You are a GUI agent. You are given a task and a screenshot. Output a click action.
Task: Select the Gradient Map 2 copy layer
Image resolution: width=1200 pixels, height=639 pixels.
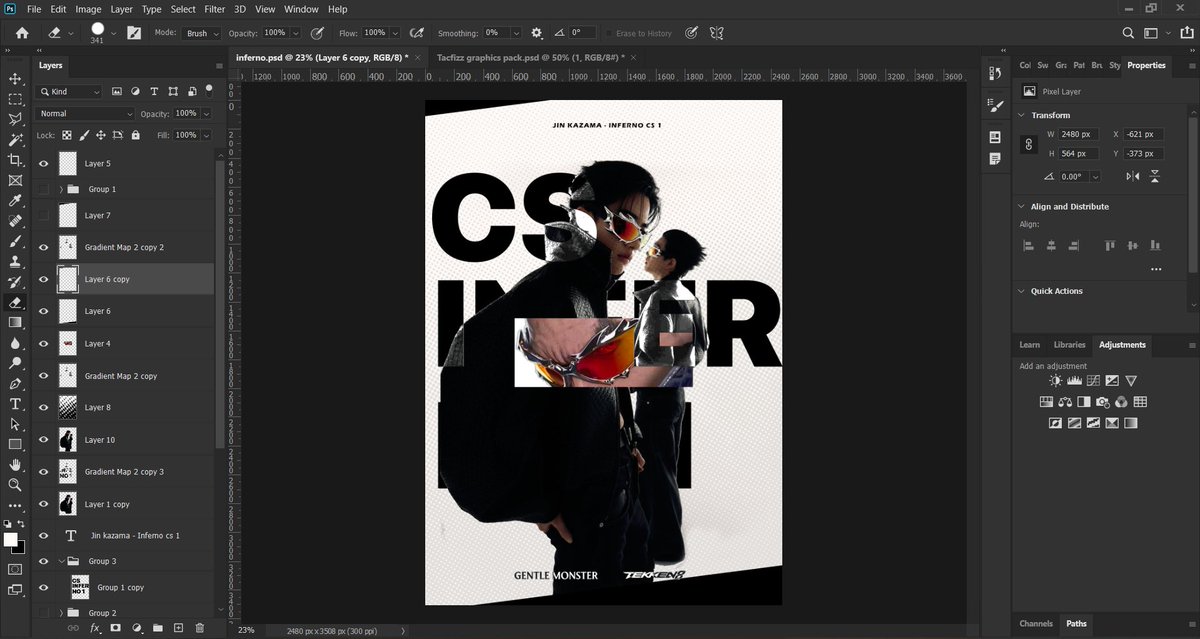(123, 376)
